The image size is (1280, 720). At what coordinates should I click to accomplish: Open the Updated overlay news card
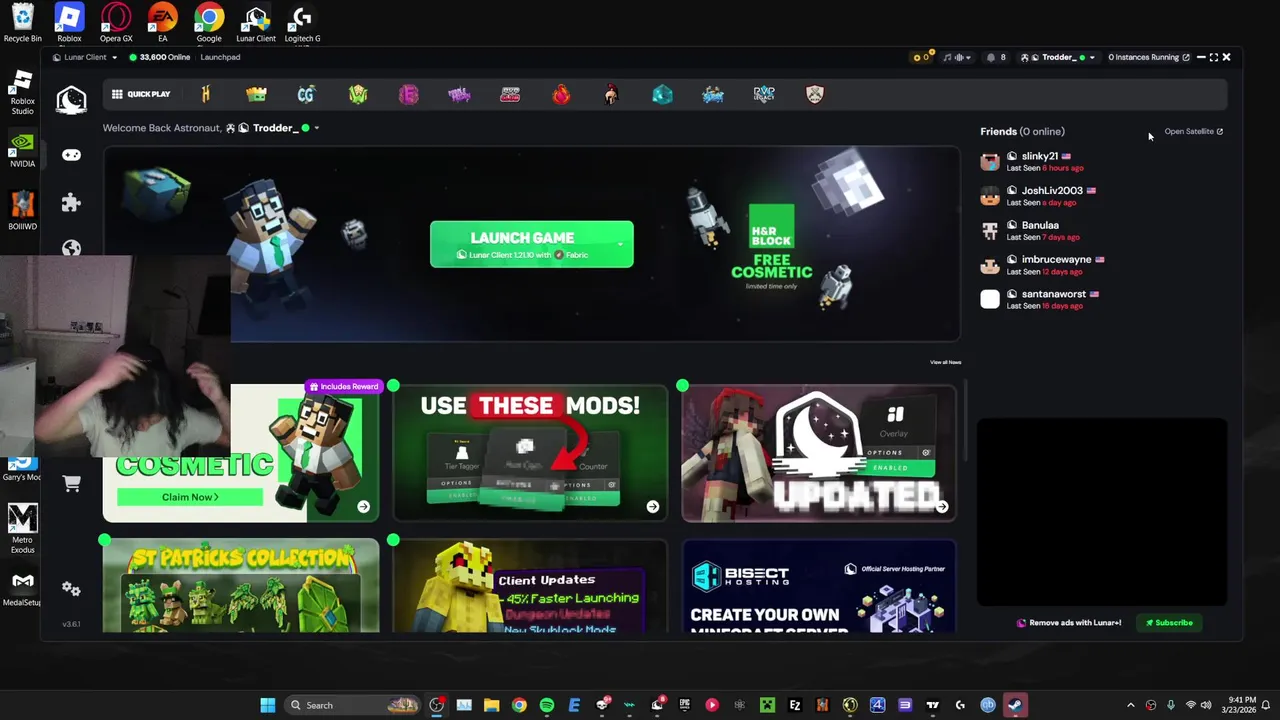[819, 453]
